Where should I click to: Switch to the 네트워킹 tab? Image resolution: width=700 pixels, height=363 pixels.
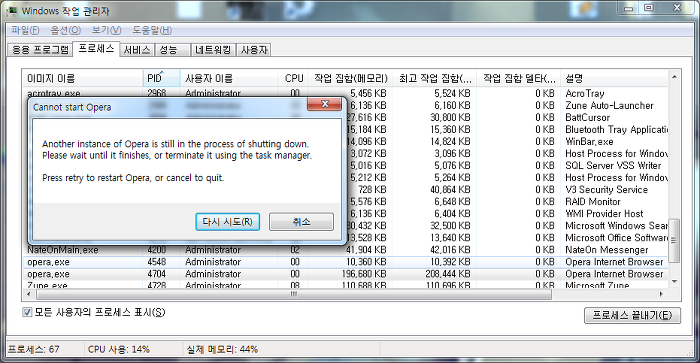pyautogui.click(x=213, y=50)
